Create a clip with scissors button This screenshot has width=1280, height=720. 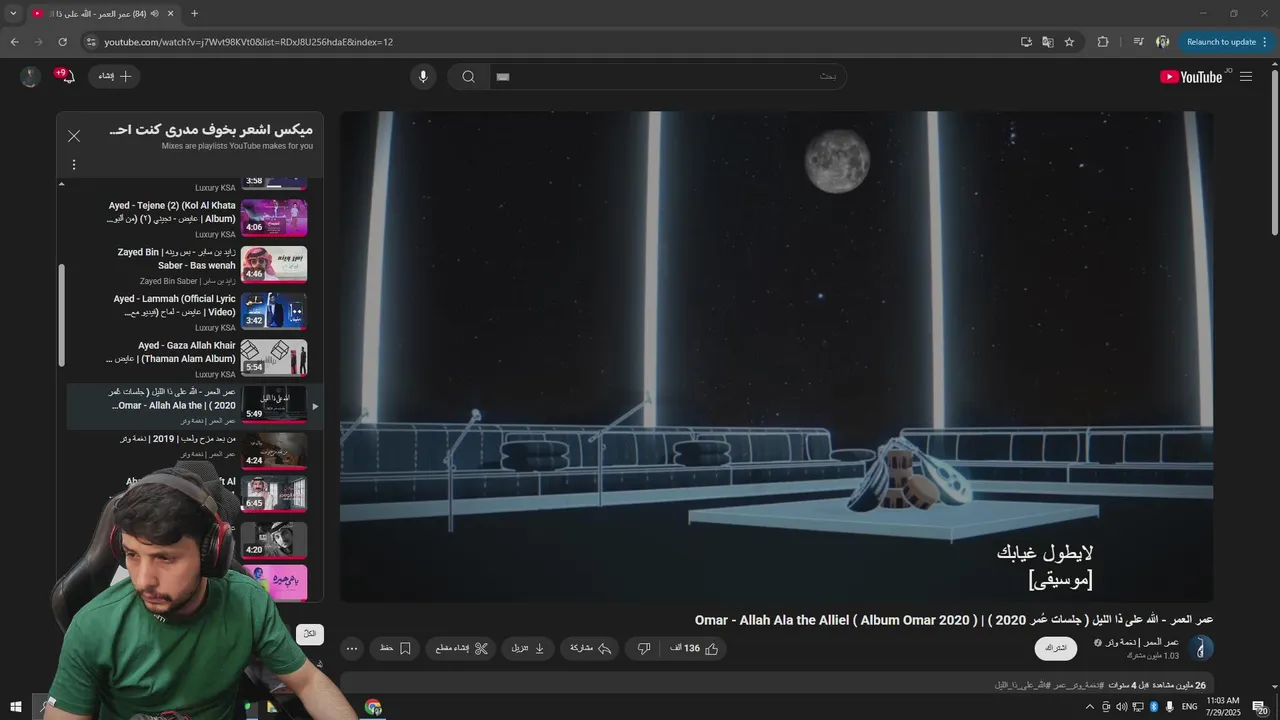462,648
